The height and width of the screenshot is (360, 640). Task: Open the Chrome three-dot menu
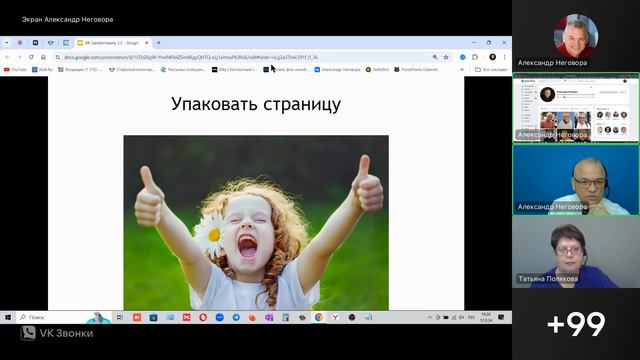click(x=504, y=57)
